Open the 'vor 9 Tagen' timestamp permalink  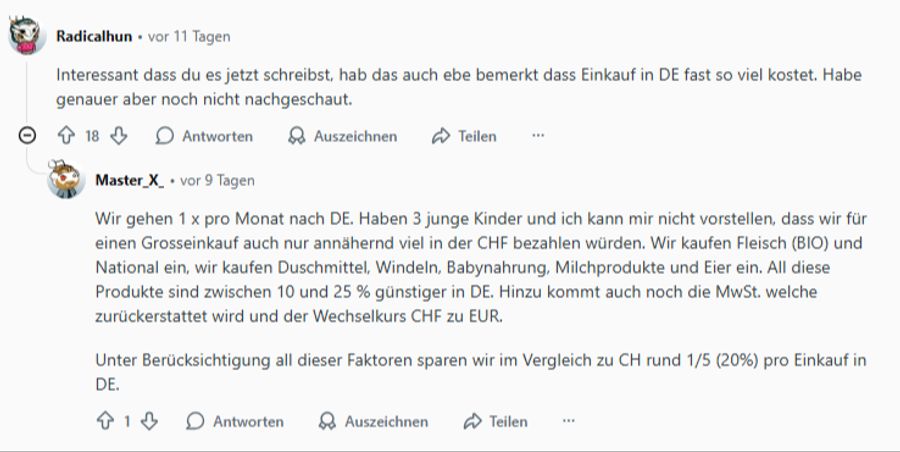pyautogui.click(x=217, y=180)
